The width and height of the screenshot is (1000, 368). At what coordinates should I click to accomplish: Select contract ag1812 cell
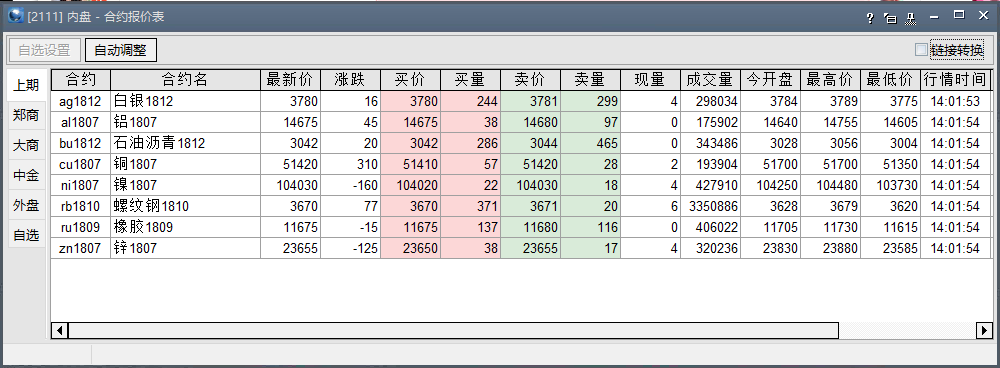click(81, 101)
